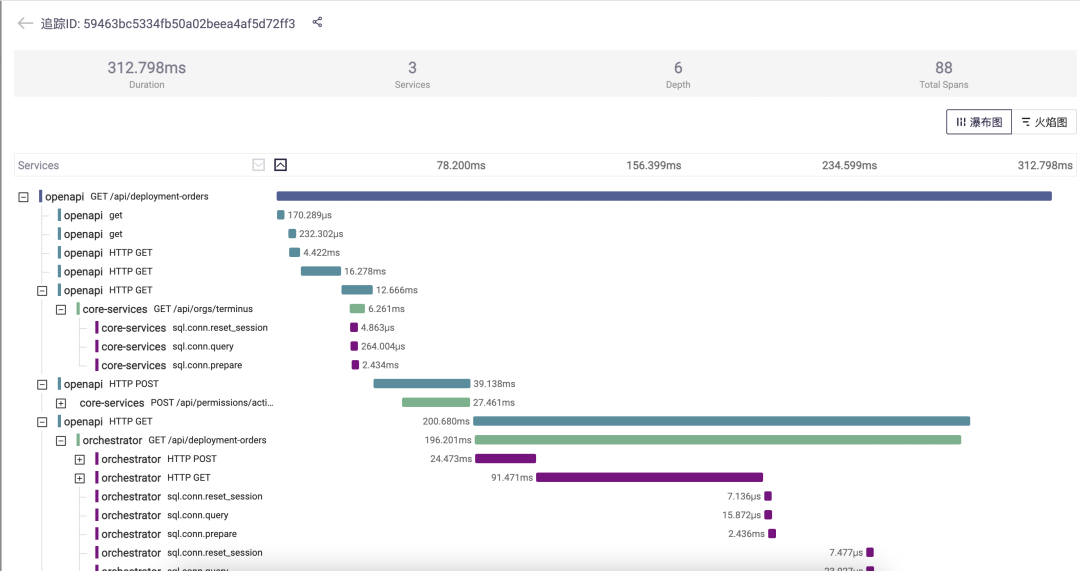
Task: Click the 39.138ms HTTP POST span bar
Action: [x=421, y=384]
